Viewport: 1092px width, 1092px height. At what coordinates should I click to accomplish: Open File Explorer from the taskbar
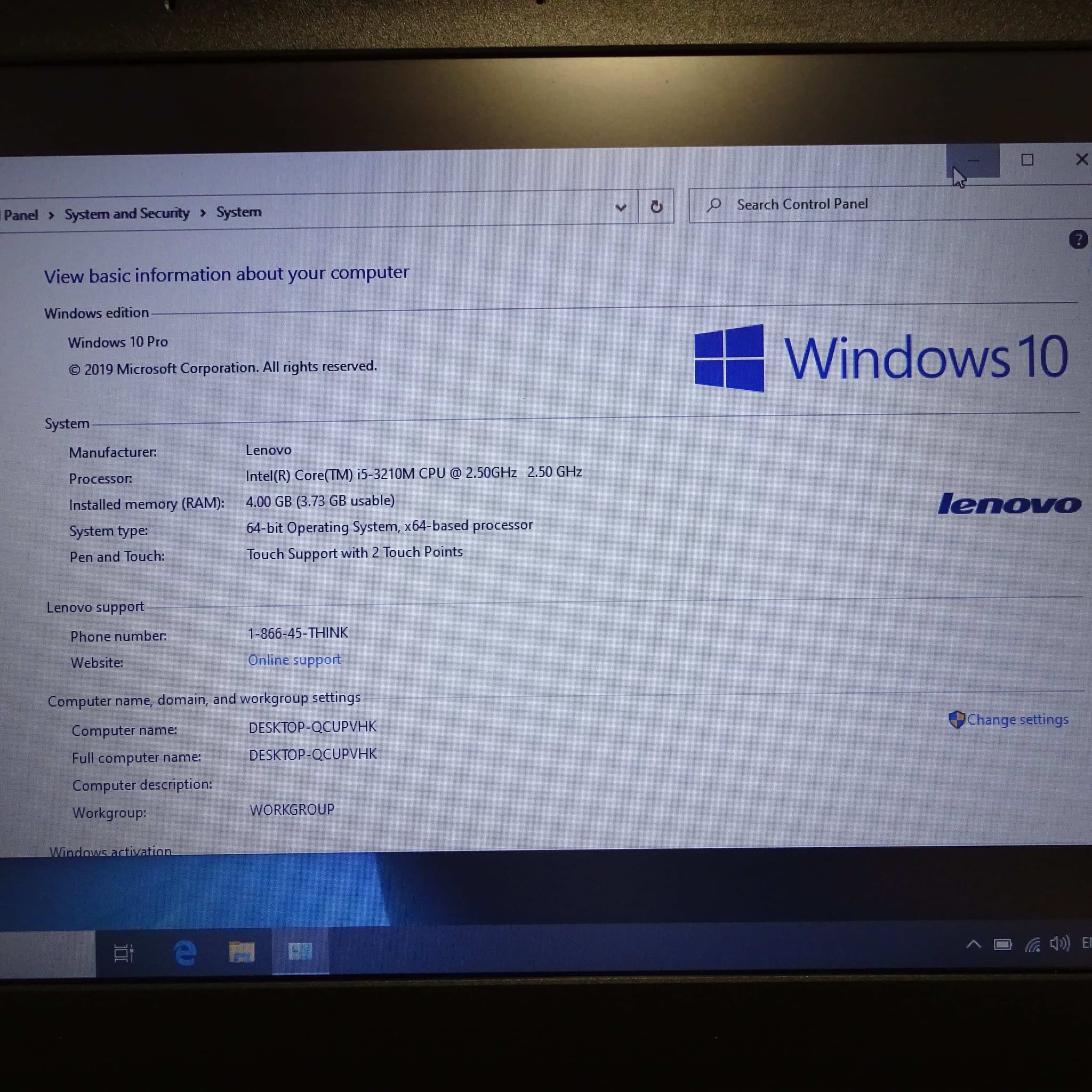[242, 952]
